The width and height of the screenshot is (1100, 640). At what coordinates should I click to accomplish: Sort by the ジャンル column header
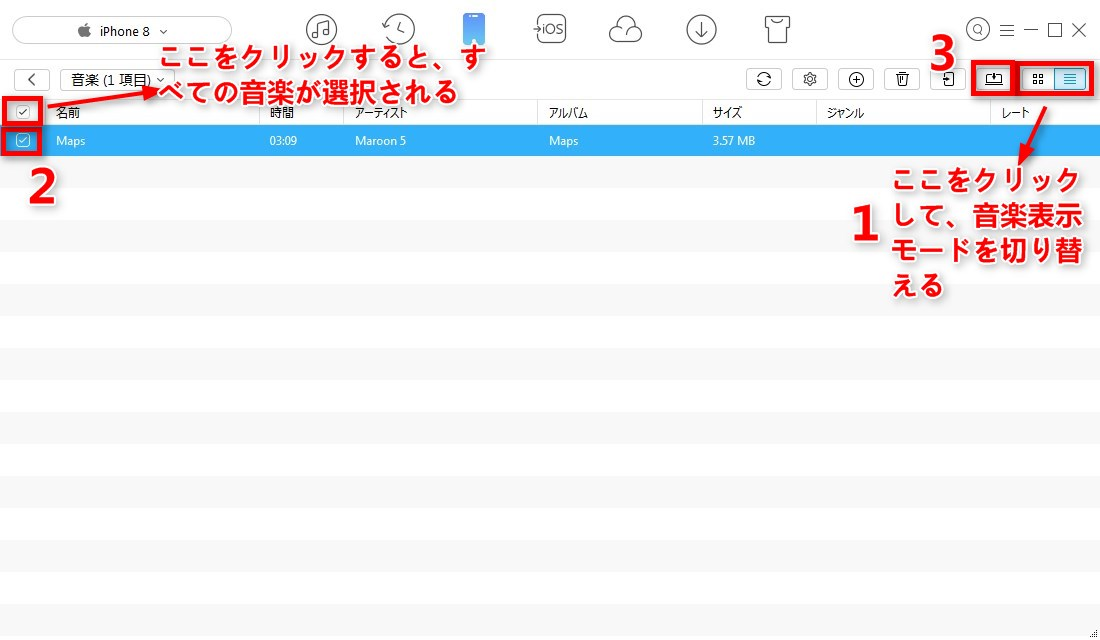coord(845,112)
